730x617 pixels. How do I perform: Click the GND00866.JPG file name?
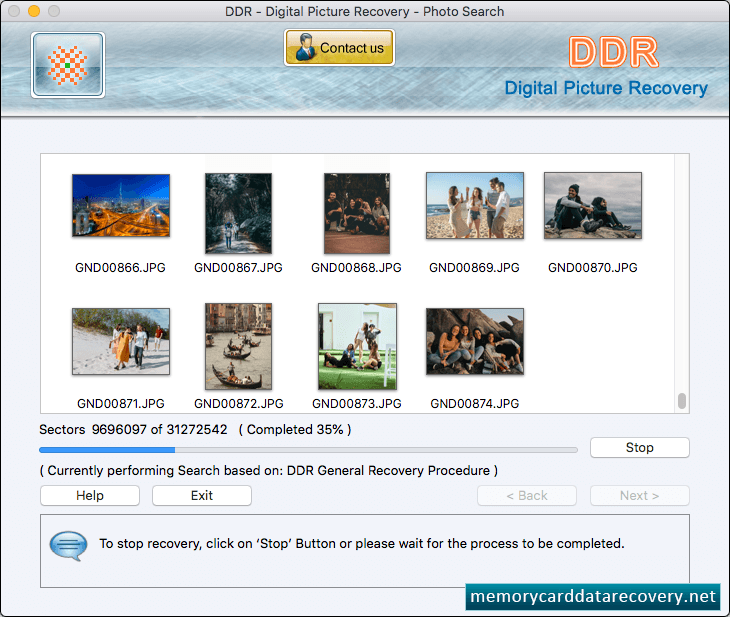pyautogui.click(x=121, y=268)
